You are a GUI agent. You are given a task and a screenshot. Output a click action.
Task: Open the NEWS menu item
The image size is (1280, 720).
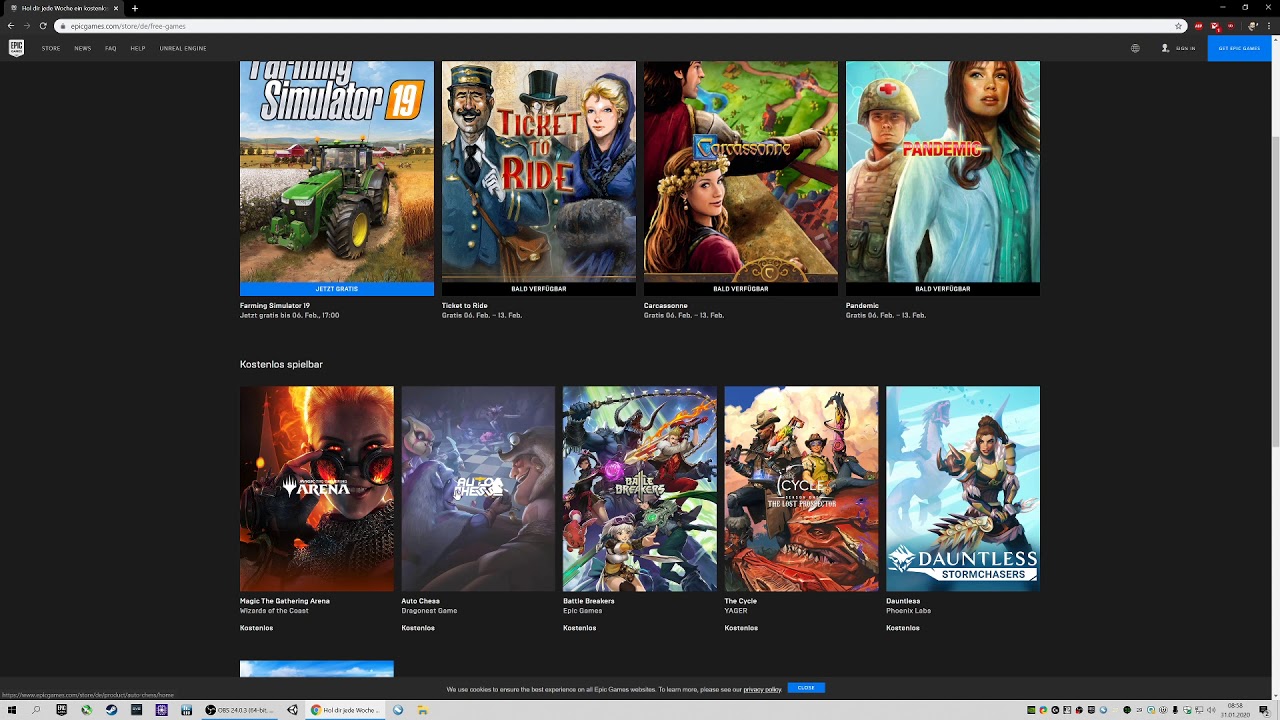82,48
